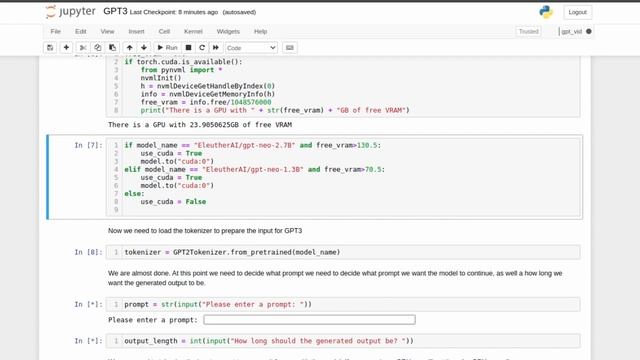Click the Jupyter logo
The image size is (640, 360).
71,12
